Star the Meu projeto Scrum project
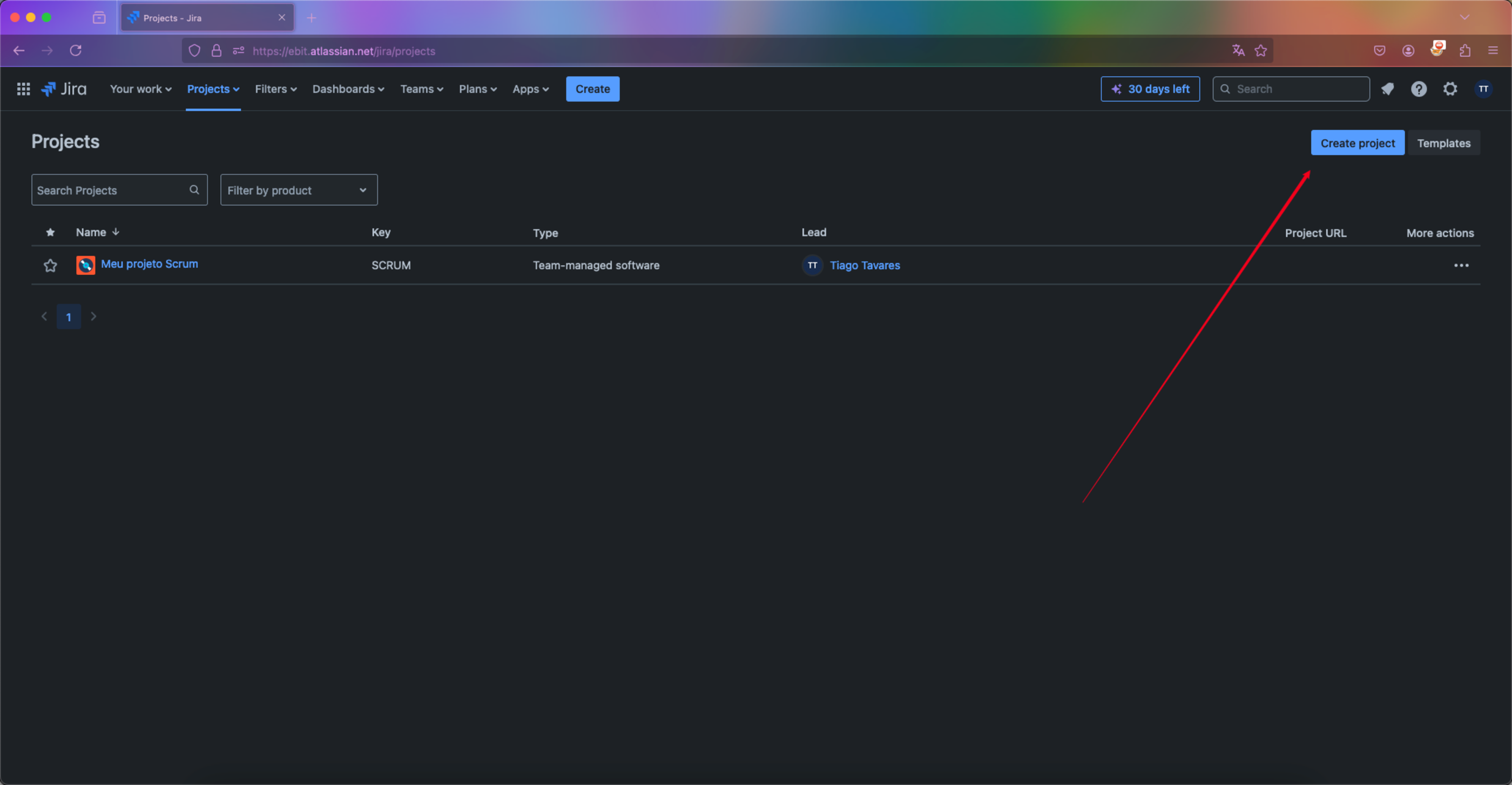 (x=50, y=265)
